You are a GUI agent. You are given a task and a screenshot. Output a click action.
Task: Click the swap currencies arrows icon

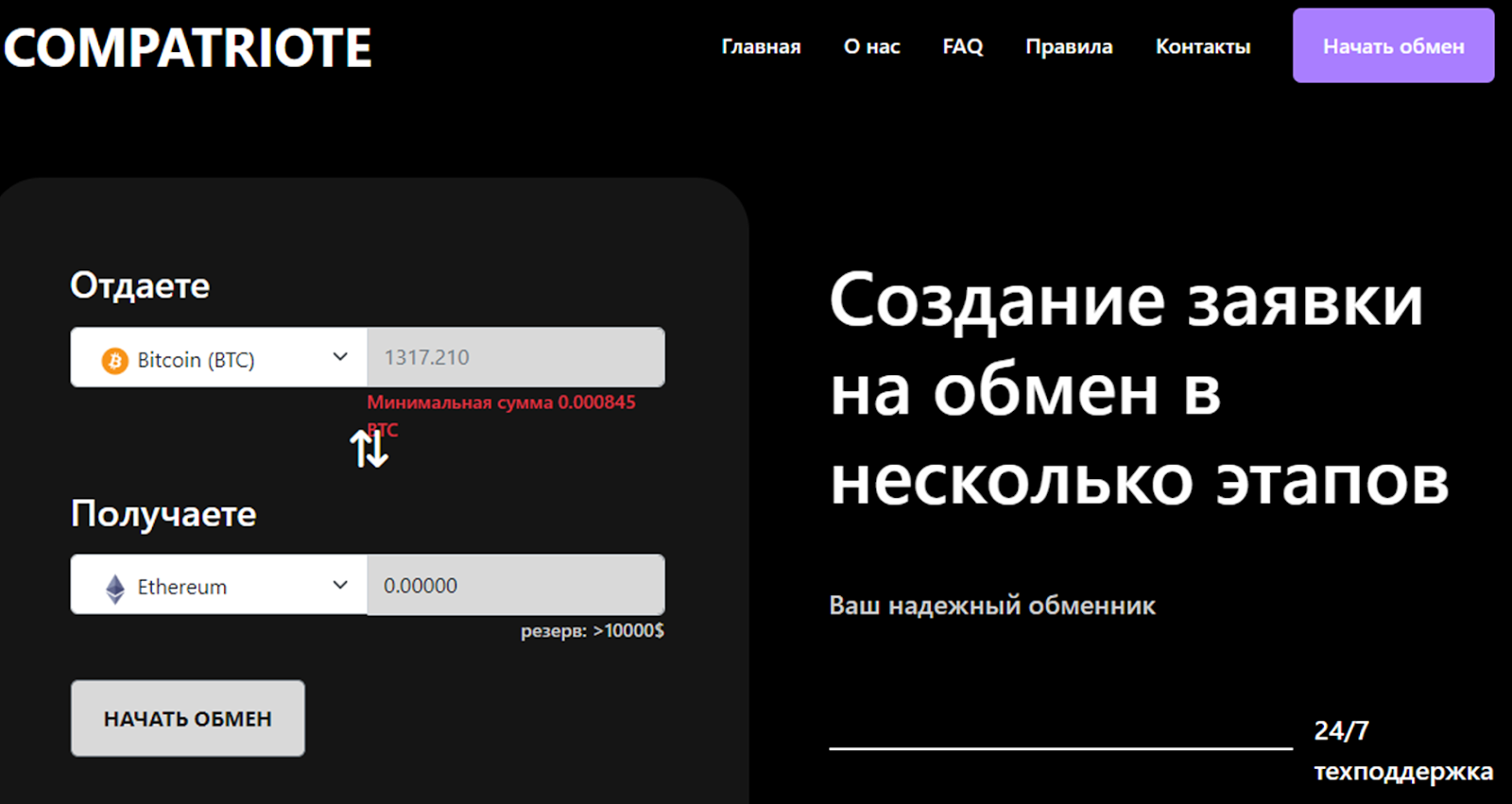tap(369, 448)
